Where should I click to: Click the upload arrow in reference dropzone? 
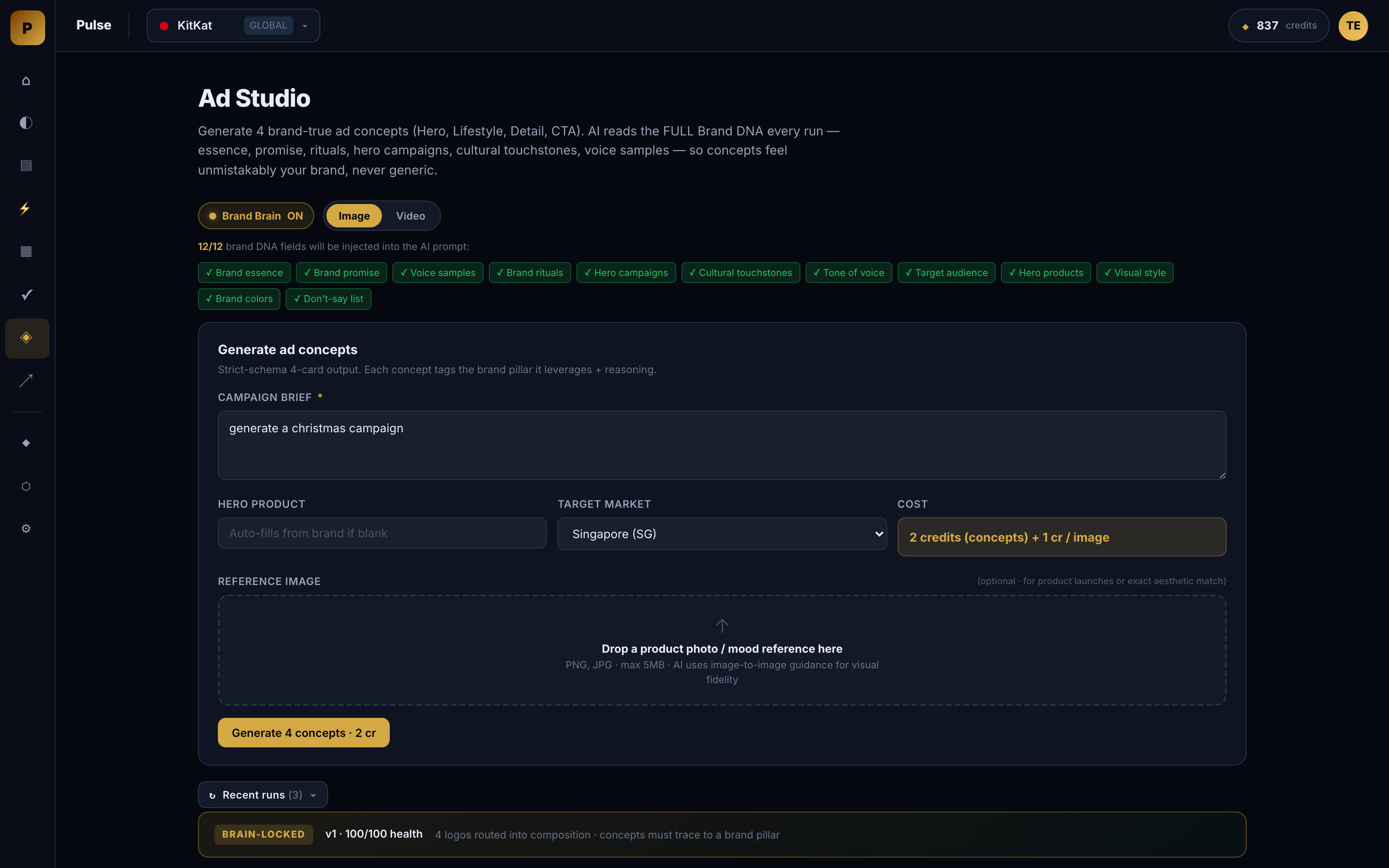722,625
